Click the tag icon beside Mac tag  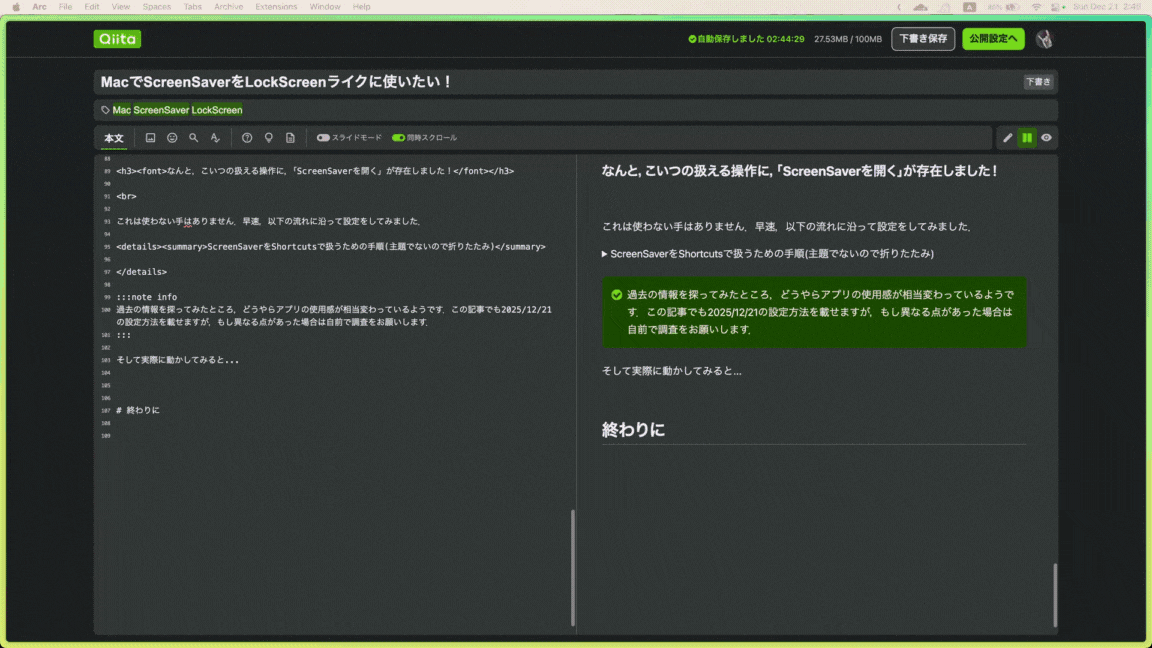105,110
